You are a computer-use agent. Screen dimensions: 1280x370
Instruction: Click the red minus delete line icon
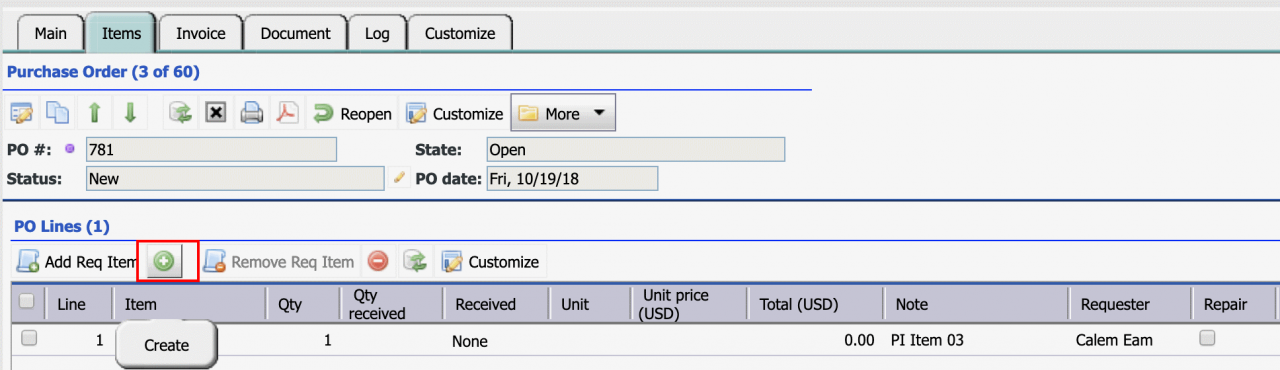(378, 261)
